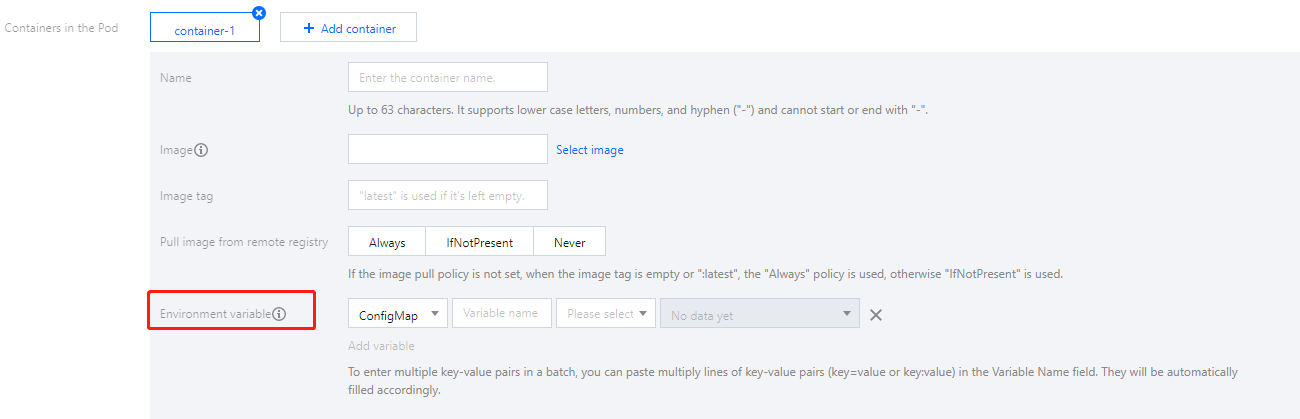This screenshot has width=1300, height=419.
Task: Click the Environment variable label
Action: (x=215, y=314)
